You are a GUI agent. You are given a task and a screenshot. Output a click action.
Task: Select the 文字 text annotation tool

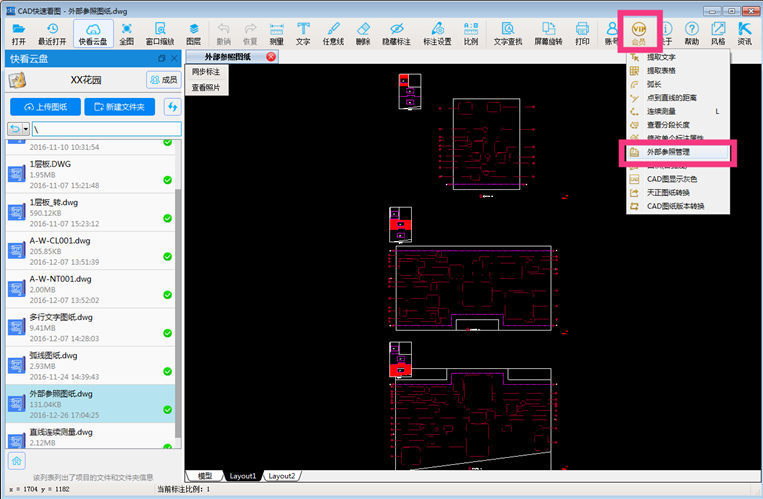coord(303,34)
